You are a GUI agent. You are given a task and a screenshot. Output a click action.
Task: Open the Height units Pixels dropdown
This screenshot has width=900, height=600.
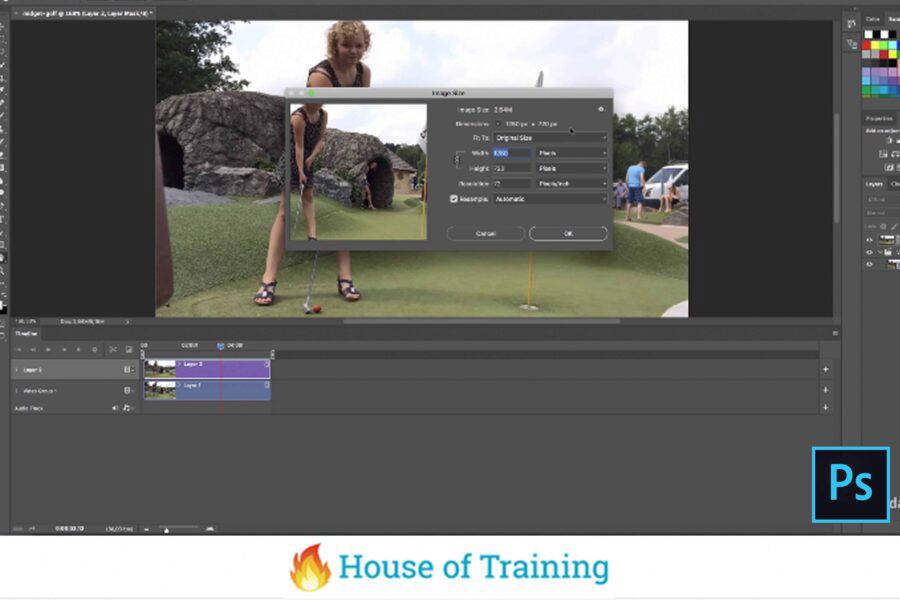[572, 169]
